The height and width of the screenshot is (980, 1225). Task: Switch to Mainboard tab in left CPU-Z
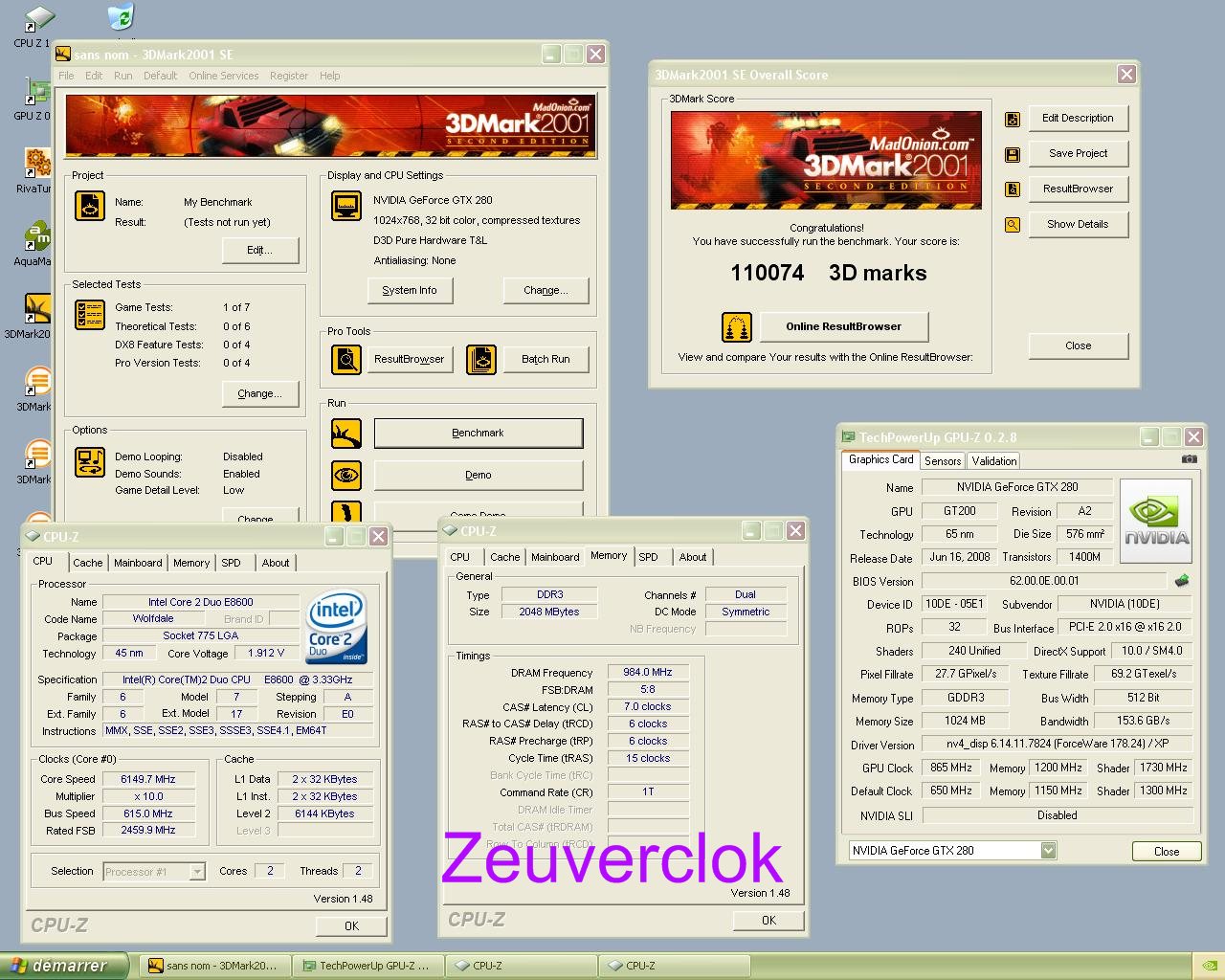pyautogui.click(x=138, y=563)
